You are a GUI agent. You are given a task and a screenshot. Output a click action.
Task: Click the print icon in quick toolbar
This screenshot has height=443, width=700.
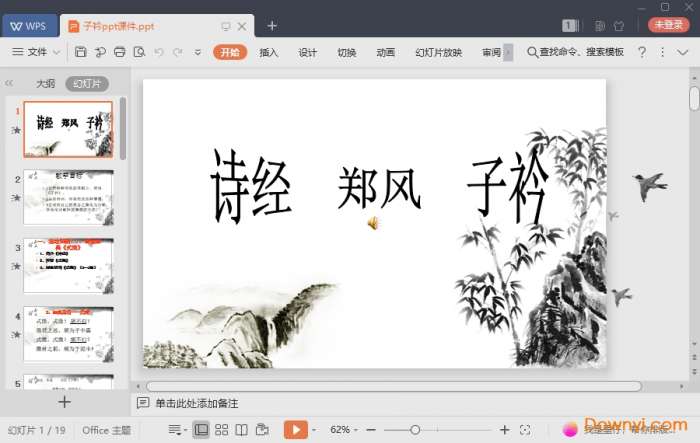[x=119, y=52]
